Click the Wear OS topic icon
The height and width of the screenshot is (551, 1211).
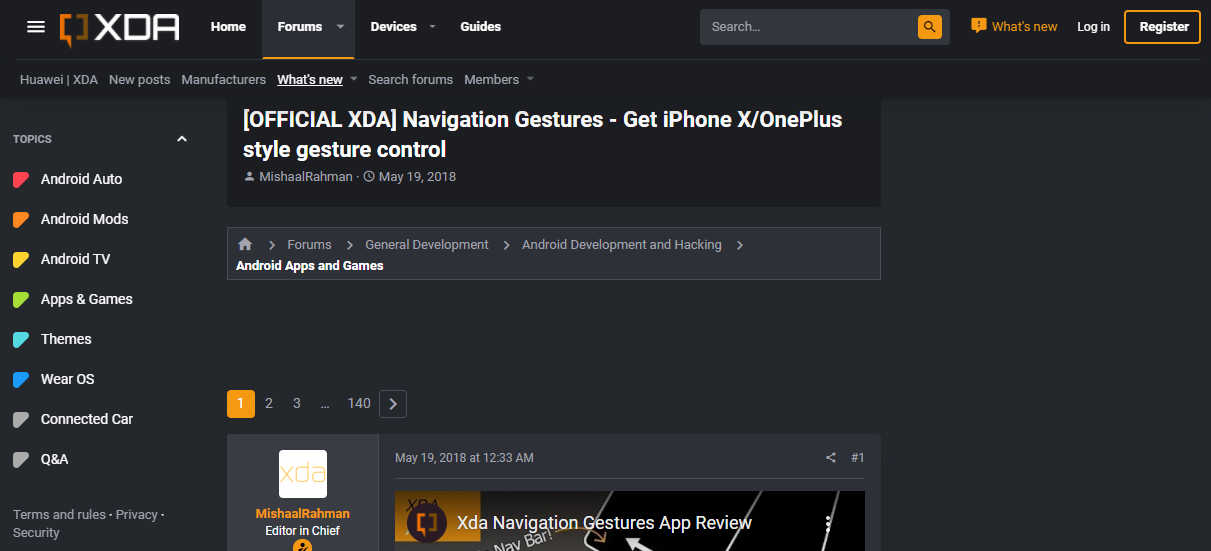(21, 380)
